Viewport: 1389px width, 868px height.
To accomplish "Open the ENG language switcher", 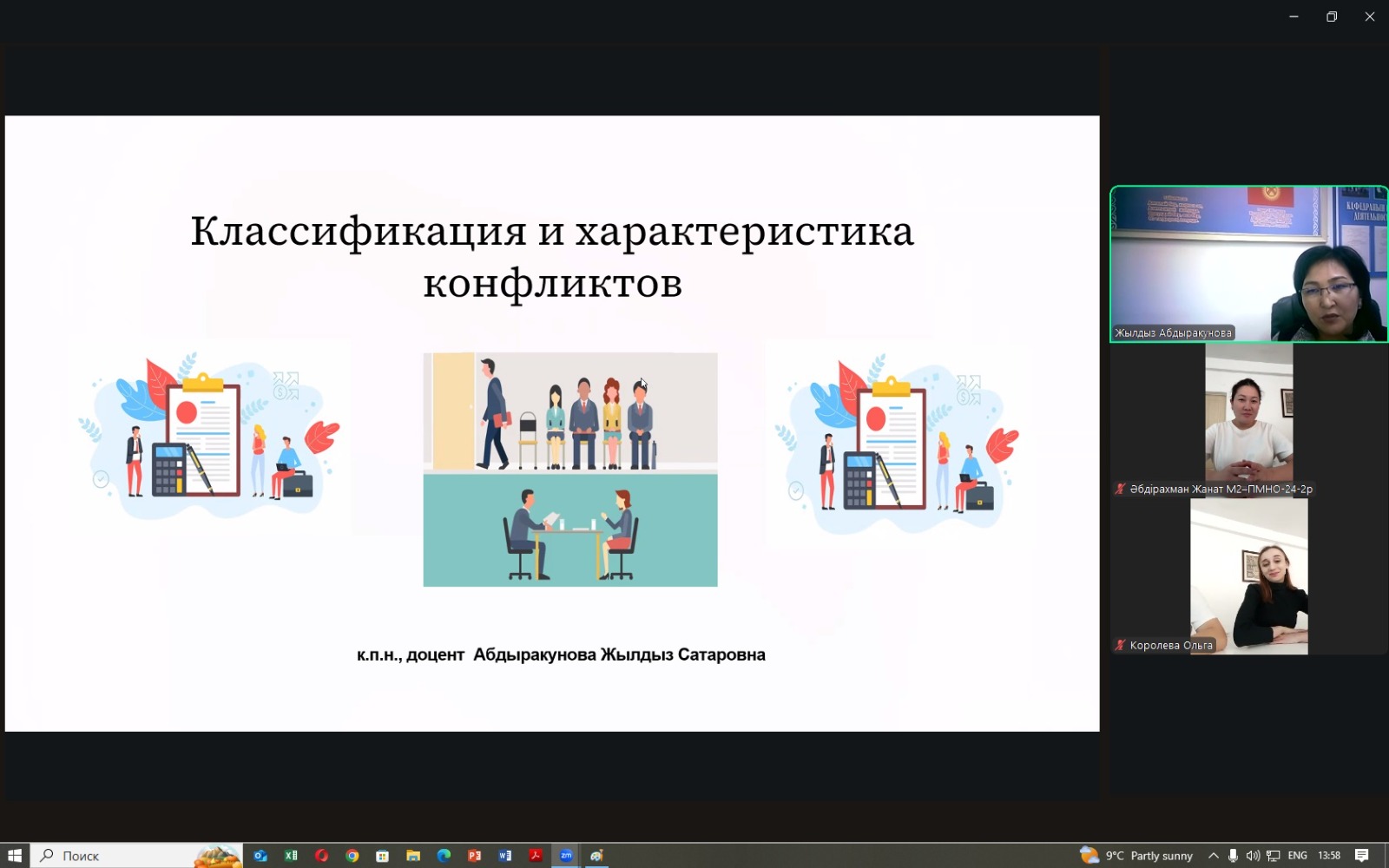I will pos(1297,856).
